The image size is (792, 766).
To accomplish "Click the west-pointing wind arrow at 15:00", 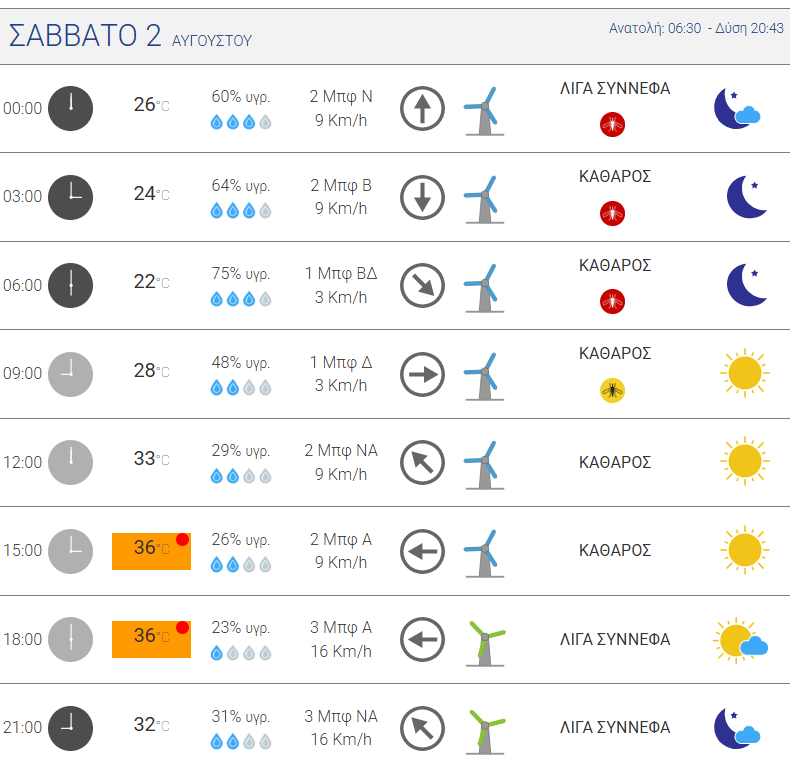I will point(422,551).
